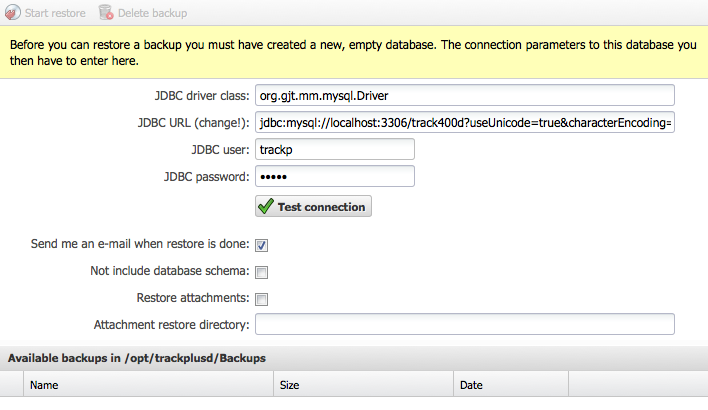Uncheck Send me an e-mail when done
The width and height of the screenshot is (708, 410).
point(262,245)
